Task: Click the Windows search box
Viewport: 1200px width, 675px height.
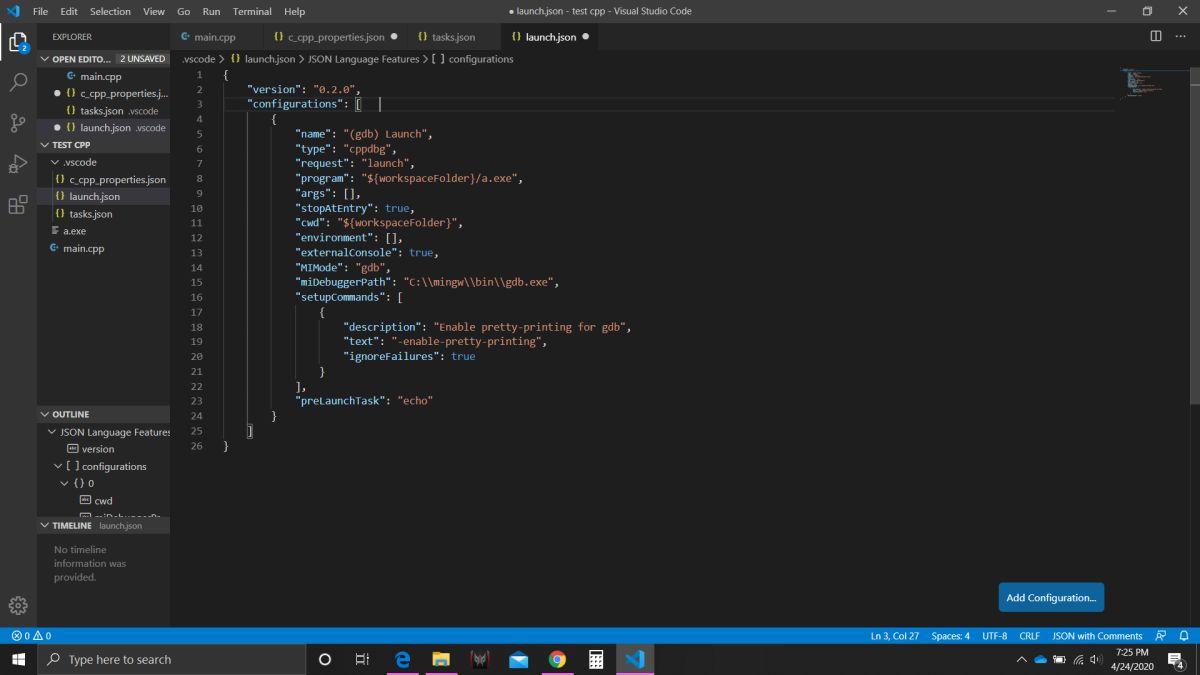Action: pyautogui.click(x=172, y=659)
